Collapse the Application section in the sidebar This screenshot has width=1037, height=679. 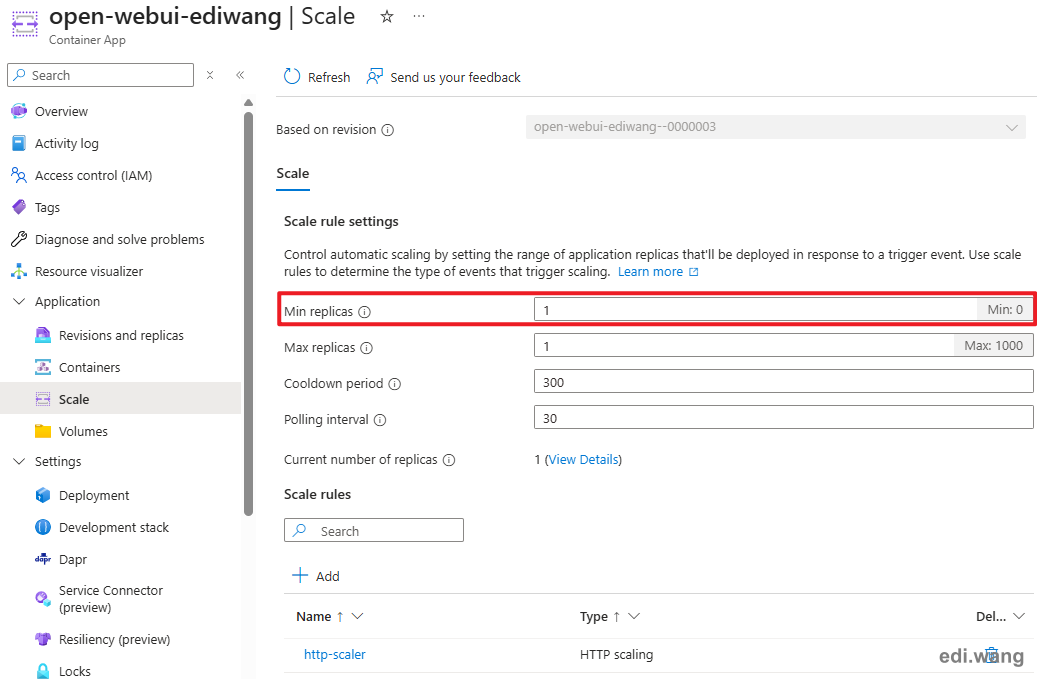[19, 301]
